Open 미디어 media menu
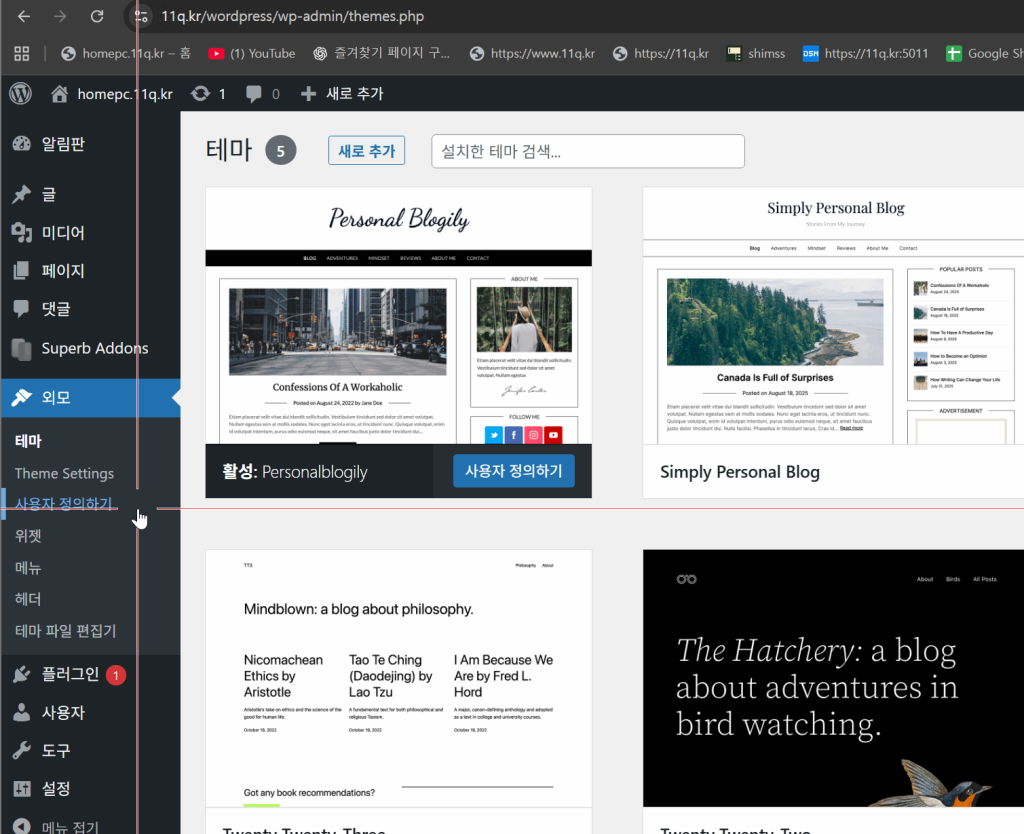The width and height of the screenshot is (1024, 834). (x=90, y=233)
